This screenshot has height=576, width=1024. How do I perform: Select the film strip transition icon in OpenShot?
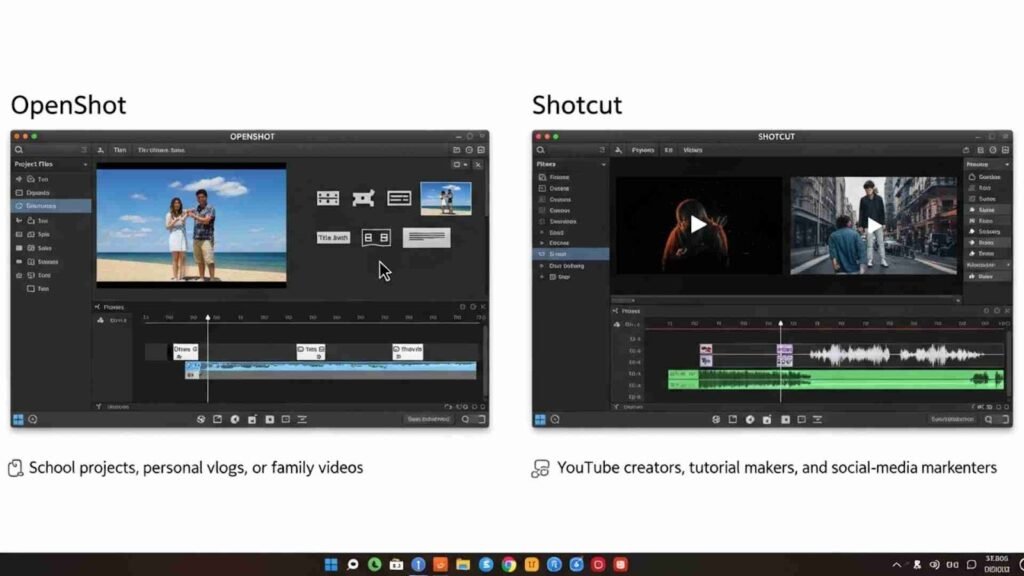(328, 198)
